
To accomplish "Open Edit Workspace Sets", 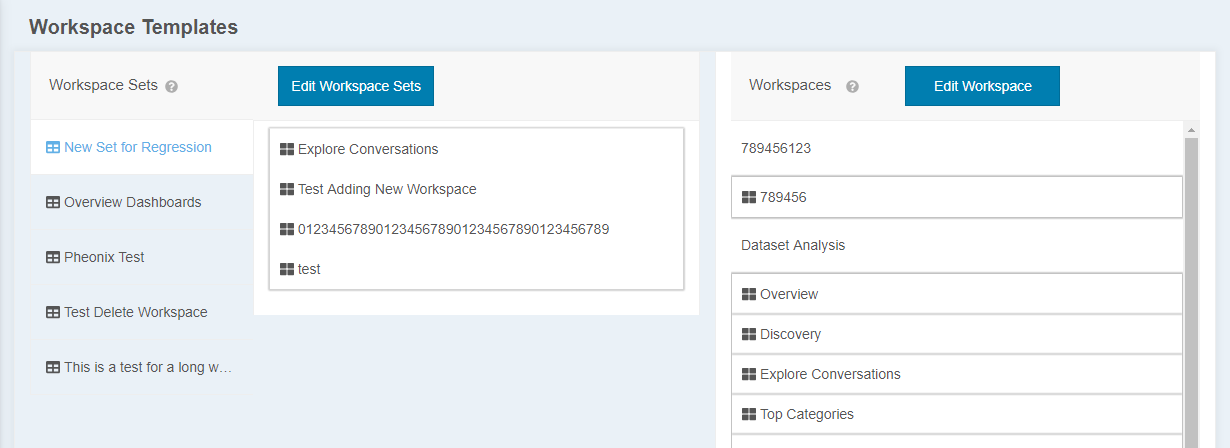I will (356, 86).
